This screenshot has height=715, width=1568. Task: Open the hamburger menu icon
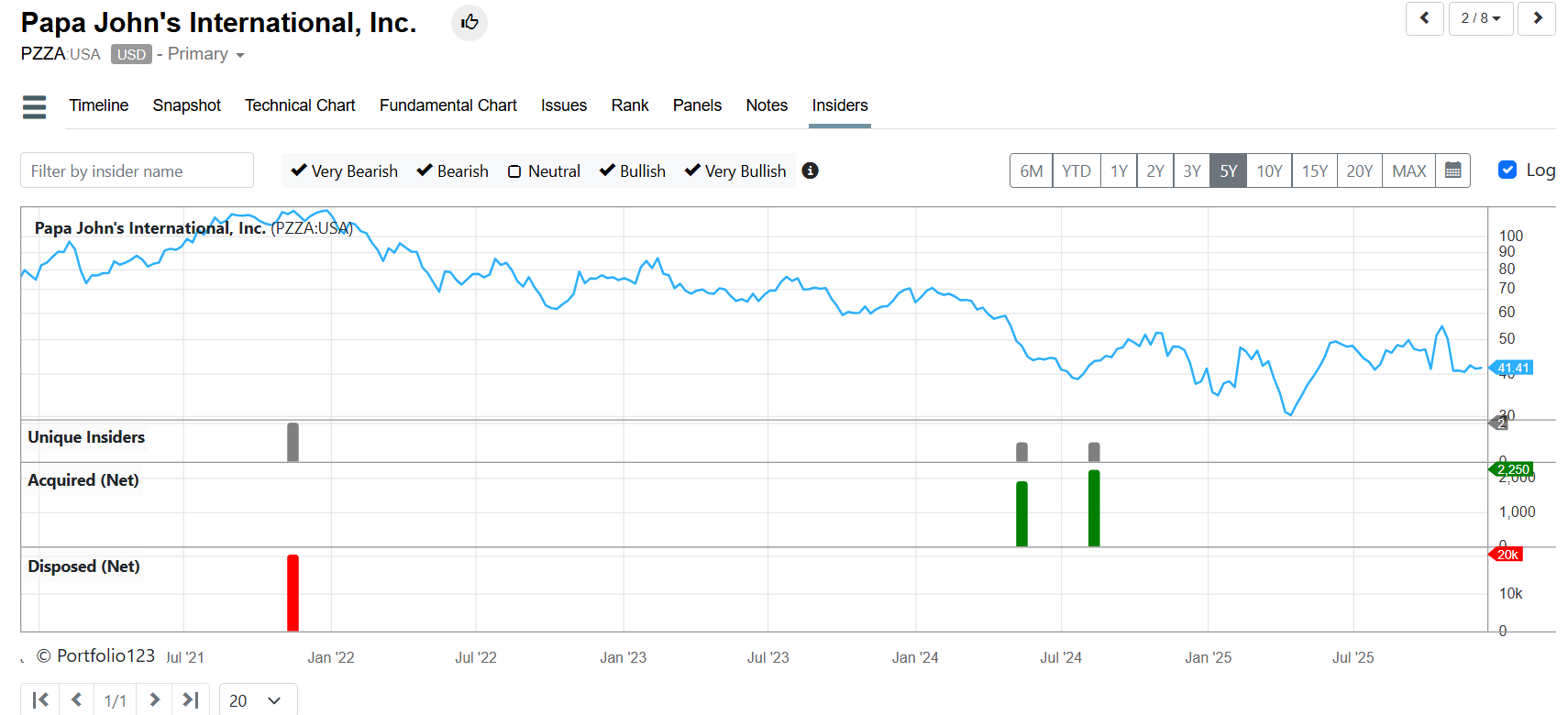coord(34,106)
